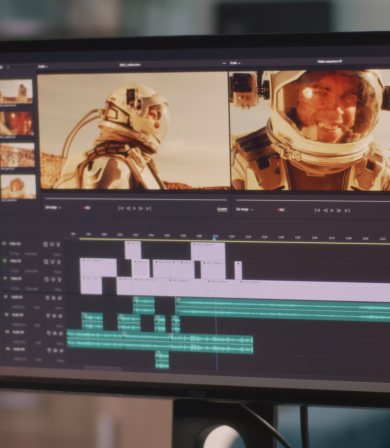Click first track icon on Video 03 header
This screenshot has width=390, height=448.
point(45,244)
